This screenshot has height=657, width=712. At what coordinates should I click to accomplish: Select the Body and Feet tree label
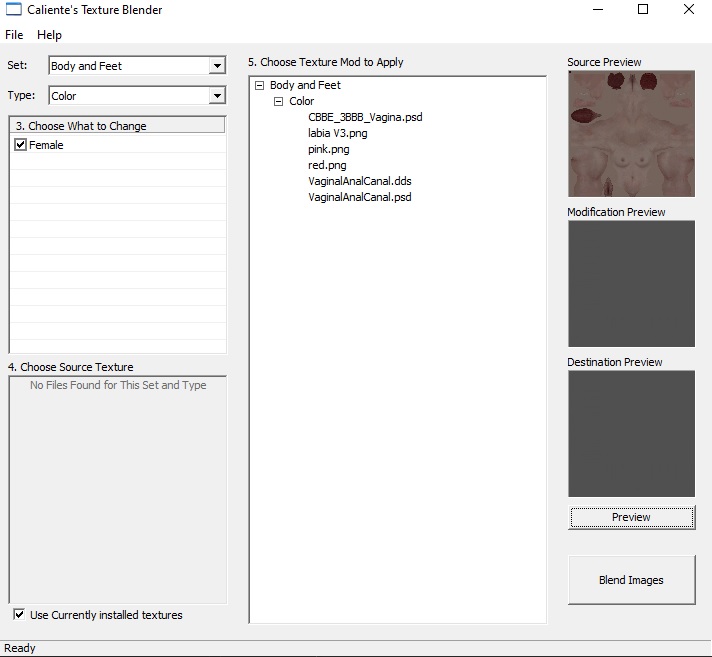click(x=305, y=85)
